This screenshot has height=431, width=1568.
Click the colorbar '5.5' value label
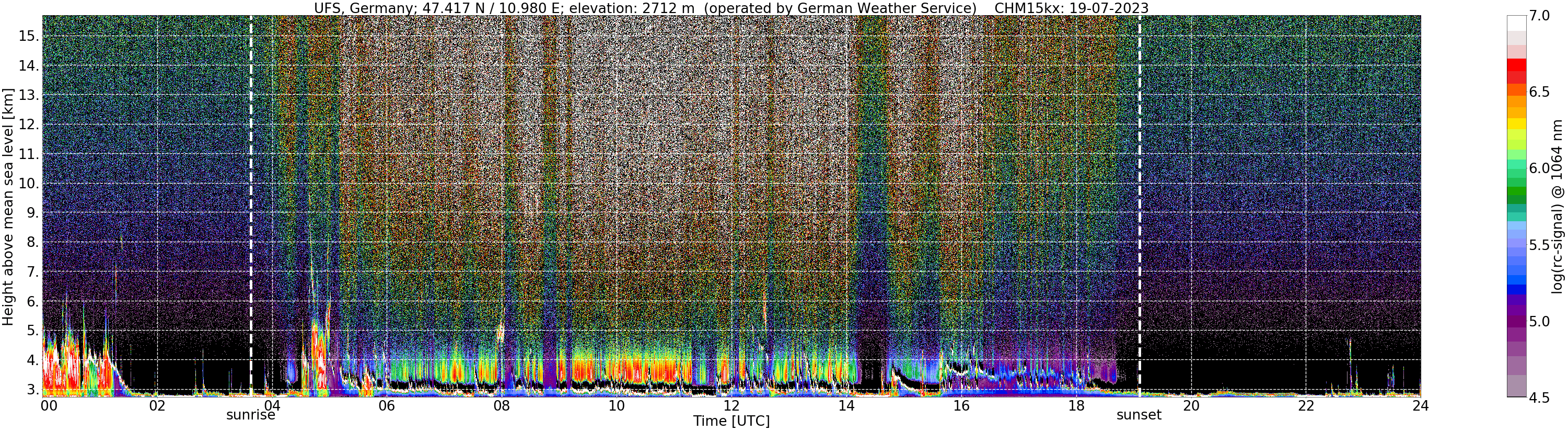coord(1539,245)
